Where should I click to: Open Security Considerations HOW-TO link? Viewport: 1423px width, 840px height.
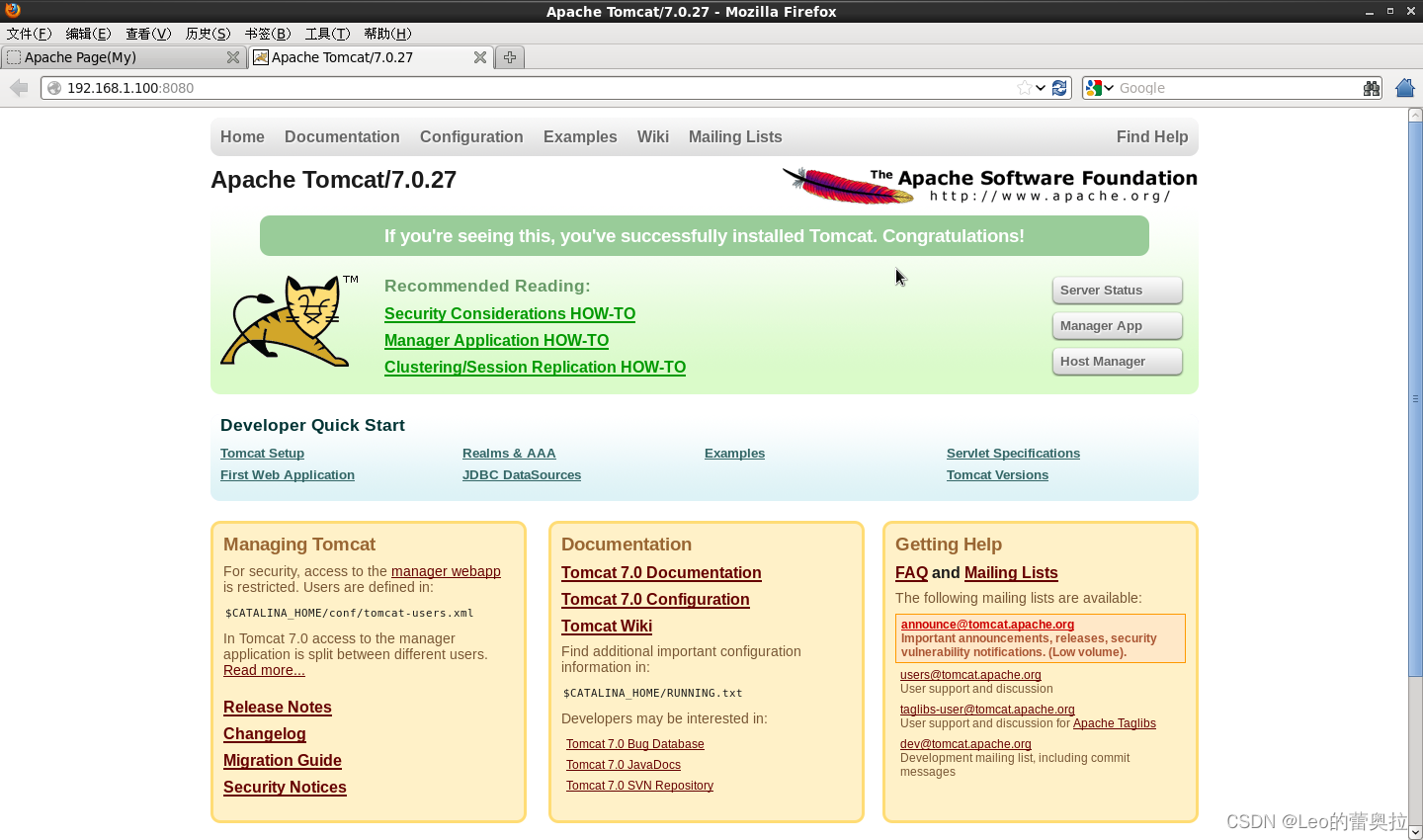coord(510,313)
